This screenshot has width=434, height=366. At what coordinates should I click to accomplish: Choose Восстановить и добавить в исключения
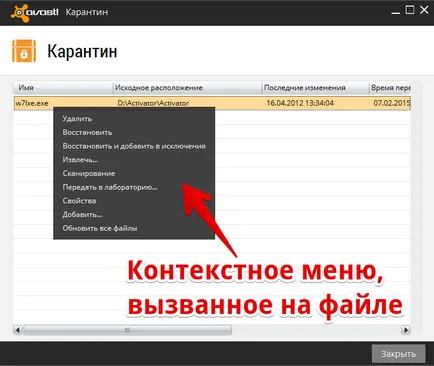[134, 146]
